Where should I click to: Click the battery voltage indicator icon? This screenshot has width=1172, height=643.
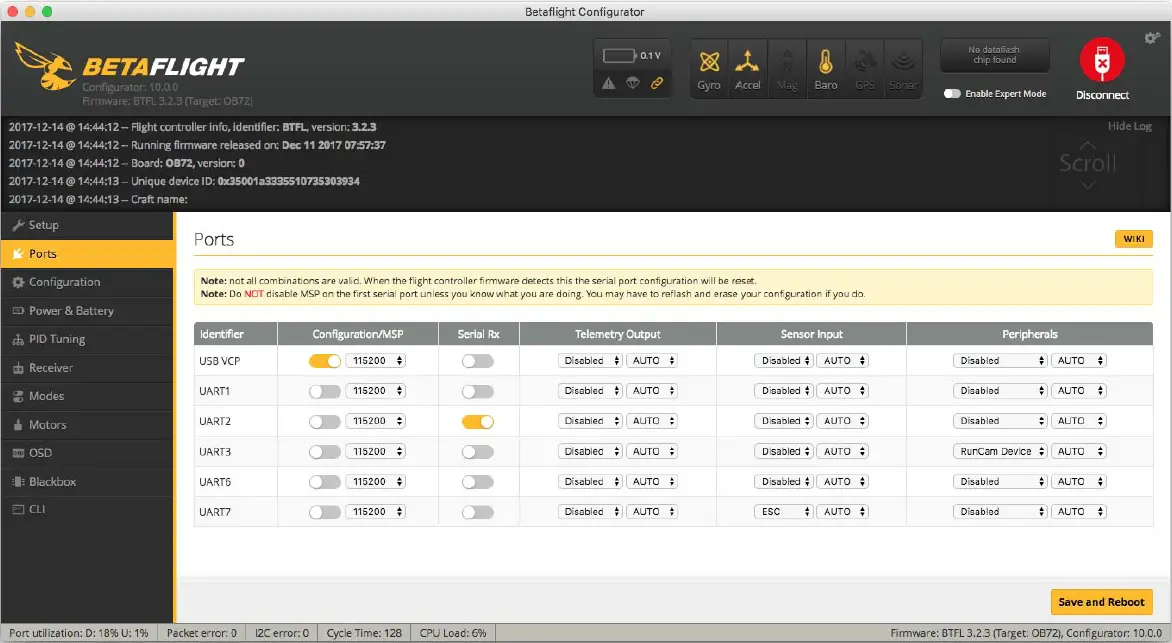pyautogui.click(x=620, y=55)
